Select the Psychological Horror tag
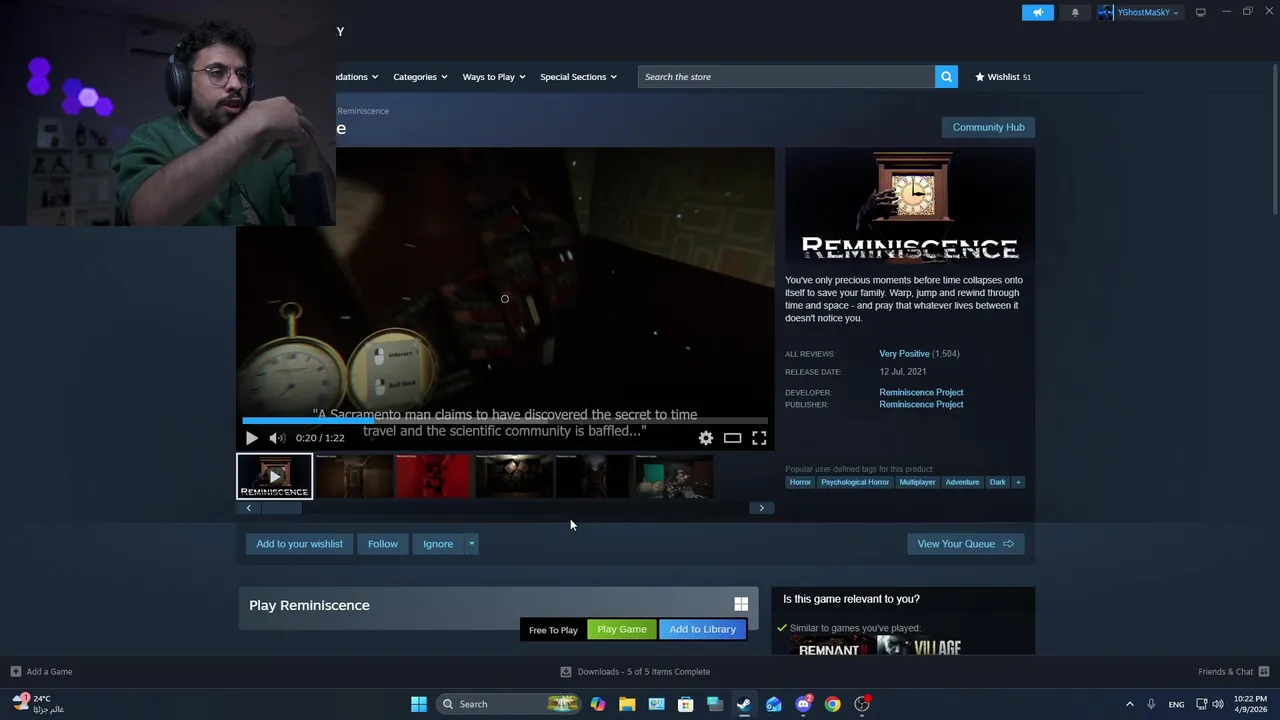 (x=855, y=482)
